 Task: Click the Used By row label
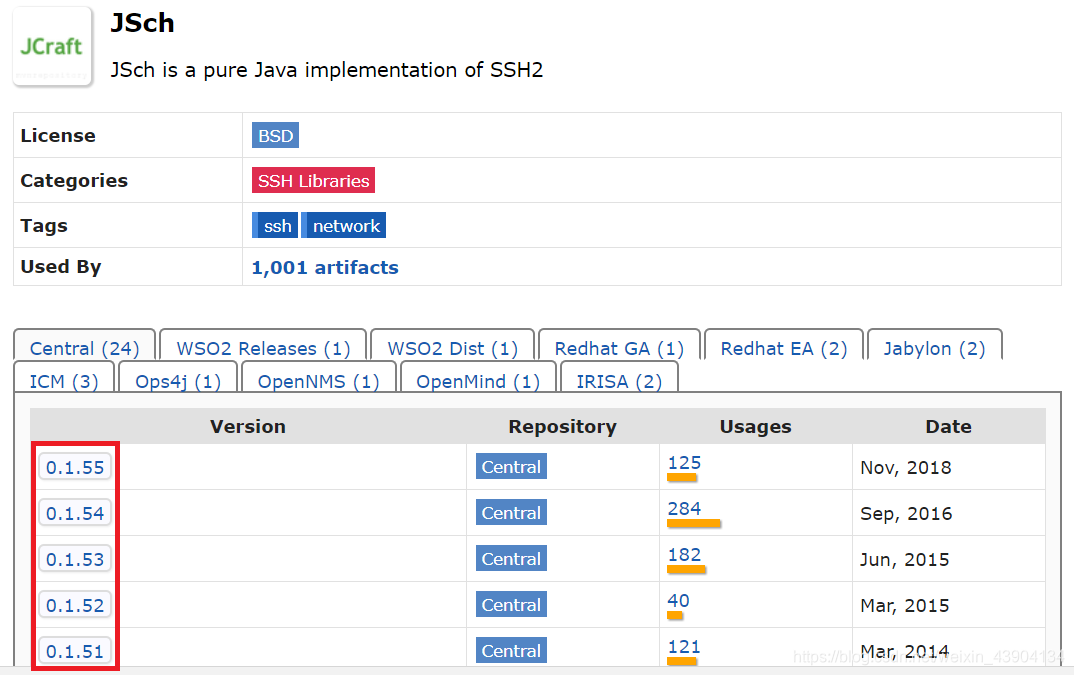tap(61, 267)
